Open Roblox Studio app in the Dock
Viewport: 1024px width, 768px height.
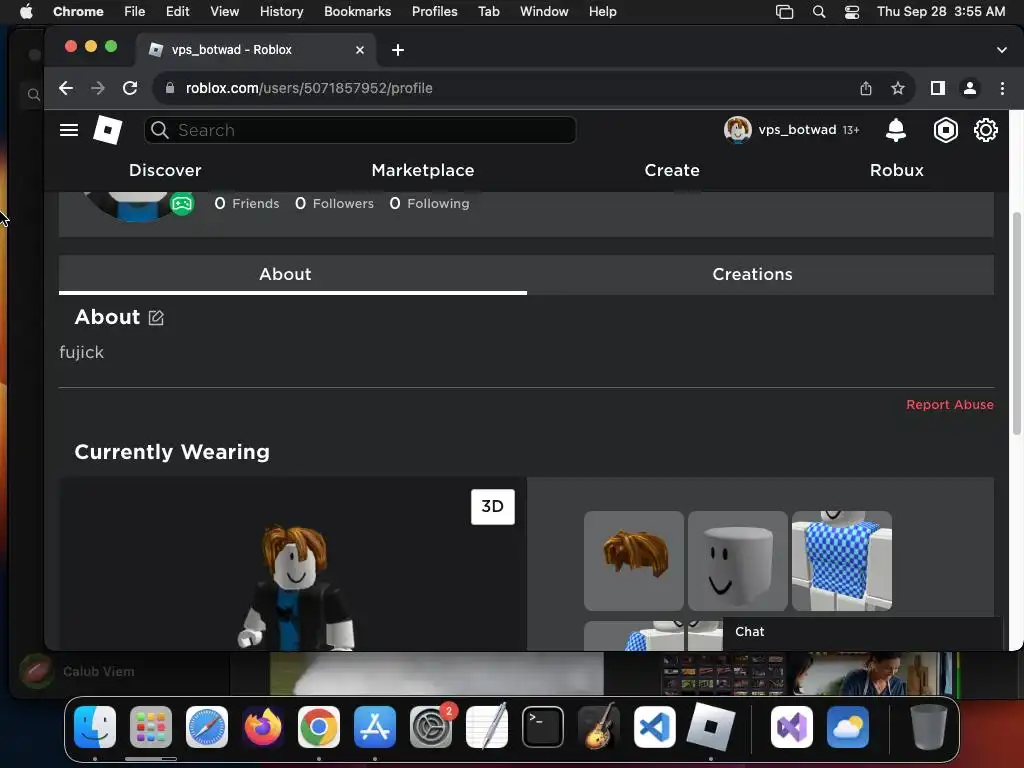[x=711, y=726]
